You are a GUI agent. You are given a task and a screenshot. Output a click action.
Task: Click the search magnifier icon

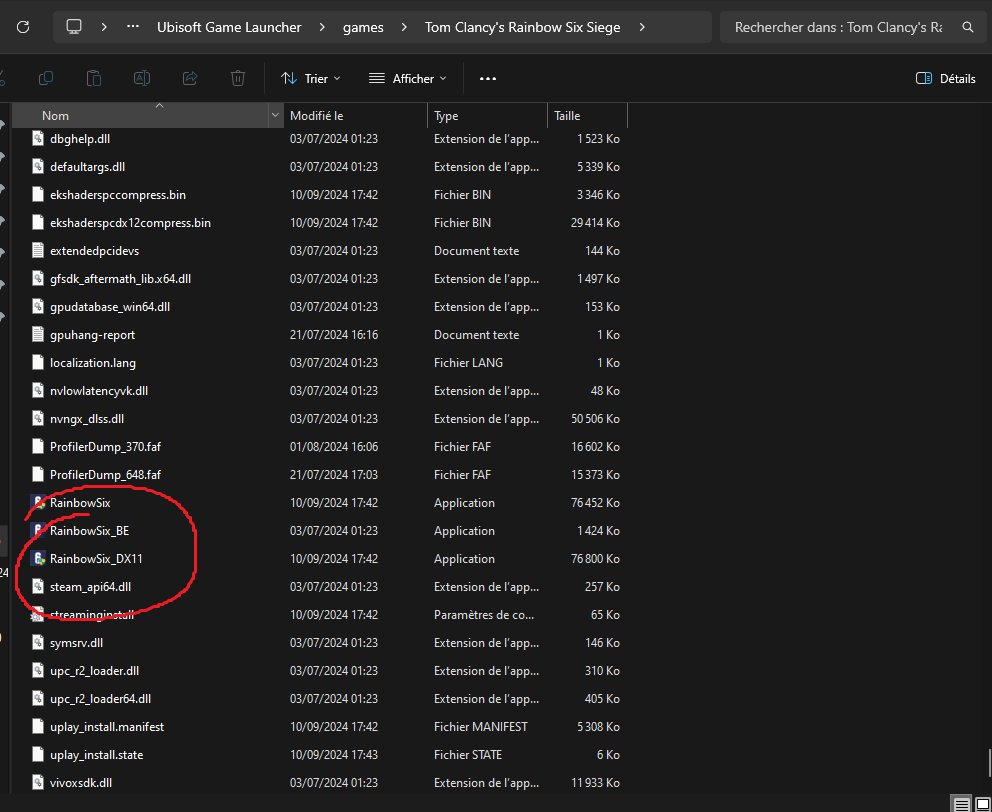[x=967, y=27]
